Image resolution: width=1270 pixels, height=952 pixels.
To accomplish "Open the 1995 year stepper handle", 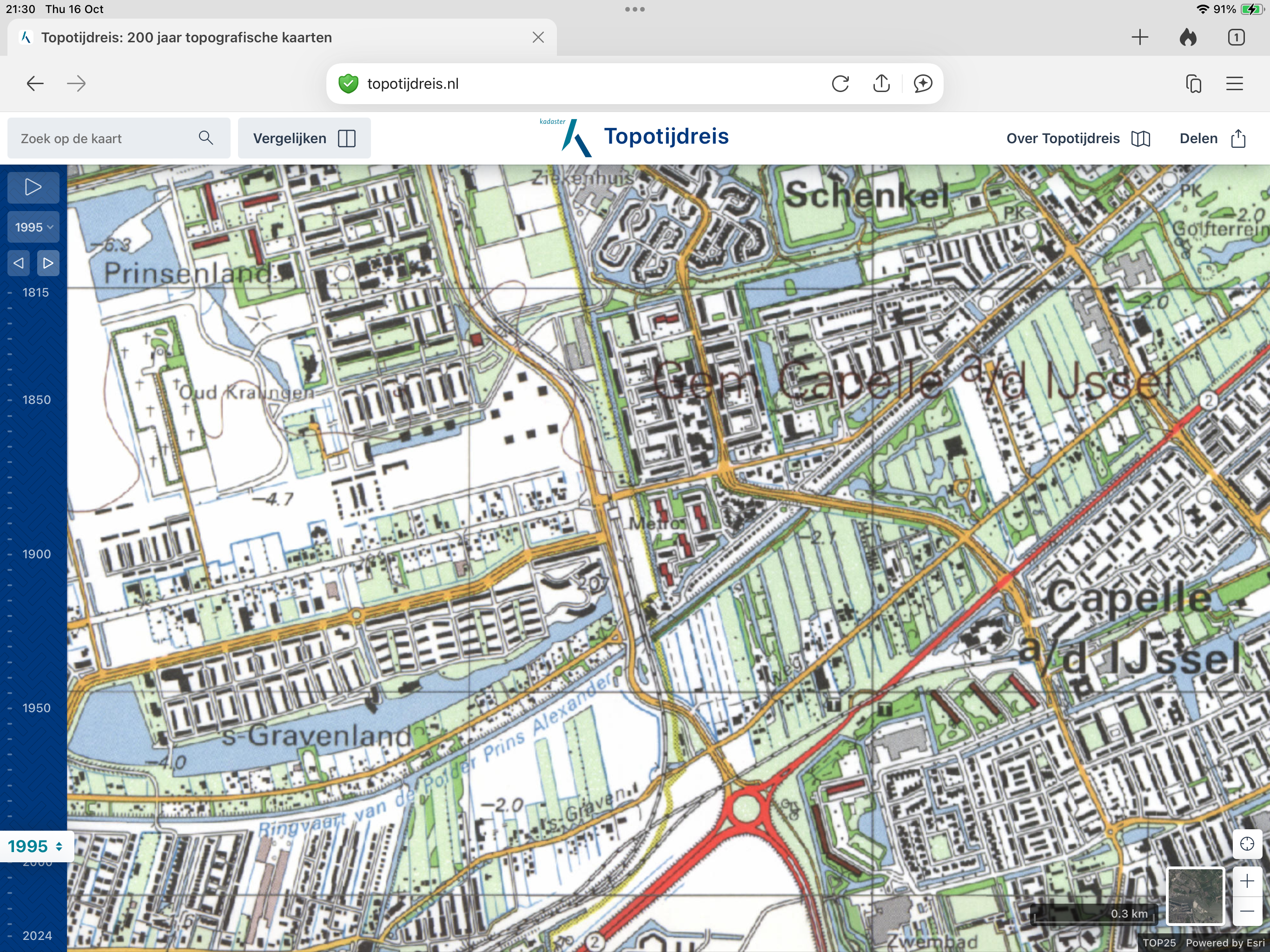I will (36, 846).
